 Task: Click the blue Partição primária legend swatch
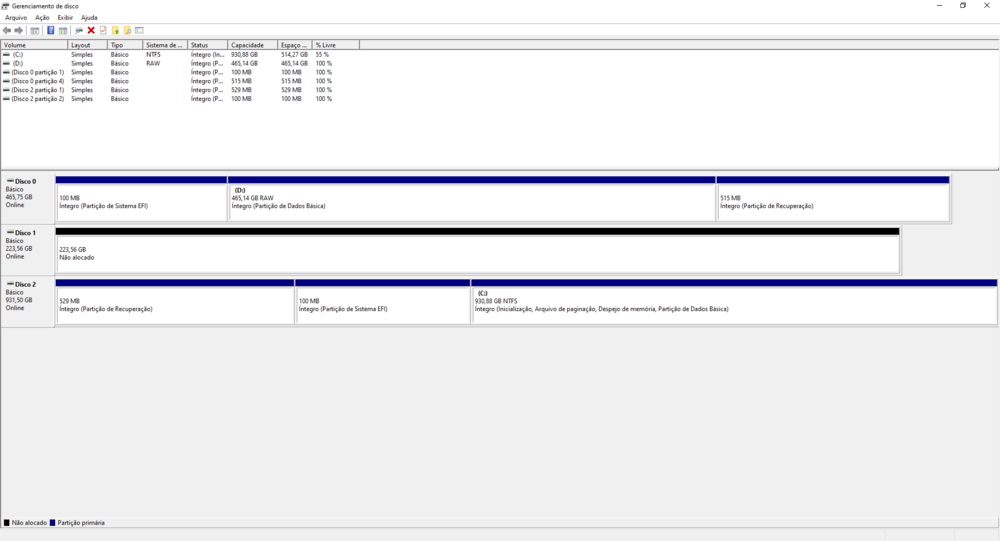tap(53, 523)
